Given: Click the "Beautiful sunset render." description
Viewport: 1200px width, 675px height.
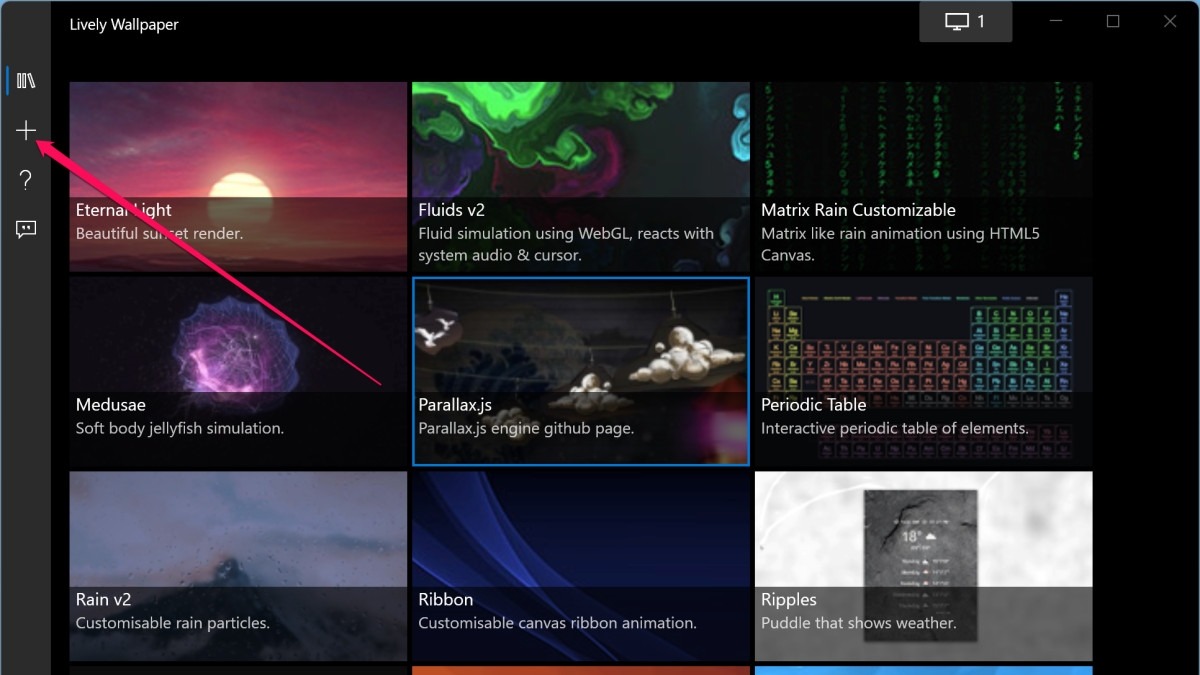Looking at the screenshot, I should [x=160, y=233].
